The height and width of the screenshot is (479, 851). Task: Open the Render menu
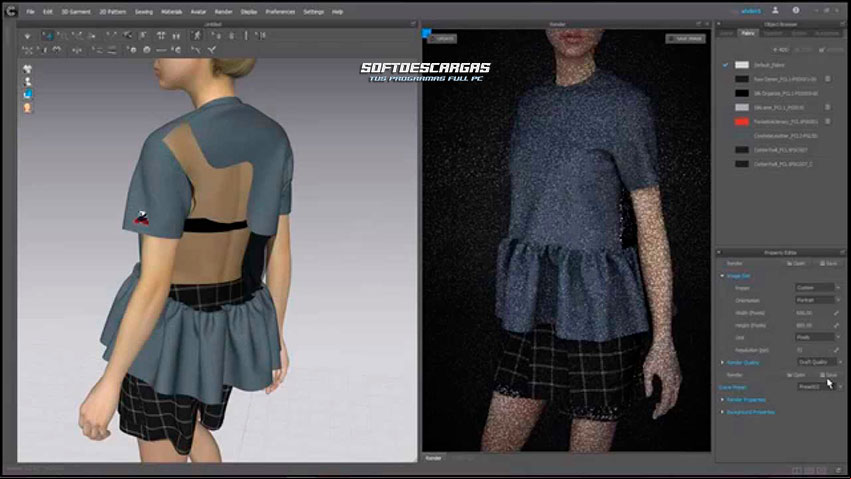[224, 11]
